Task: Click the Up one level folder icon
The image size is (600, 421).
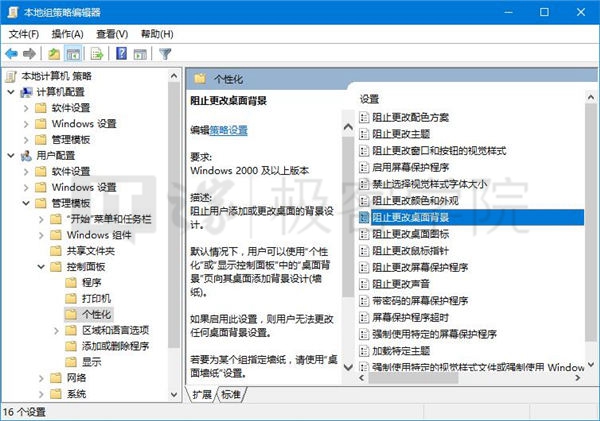Action: [x=54, y=54]
